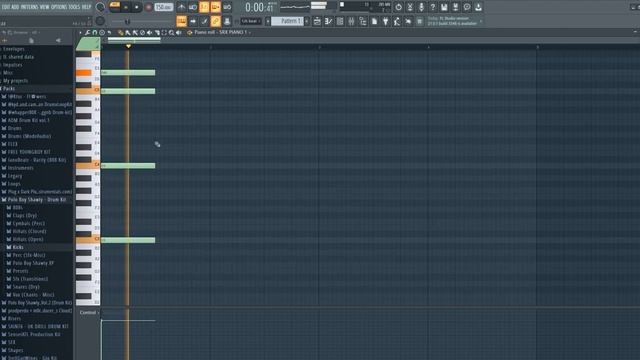Open the piano roll view icon
640x360 pixels.
(328, 21)
